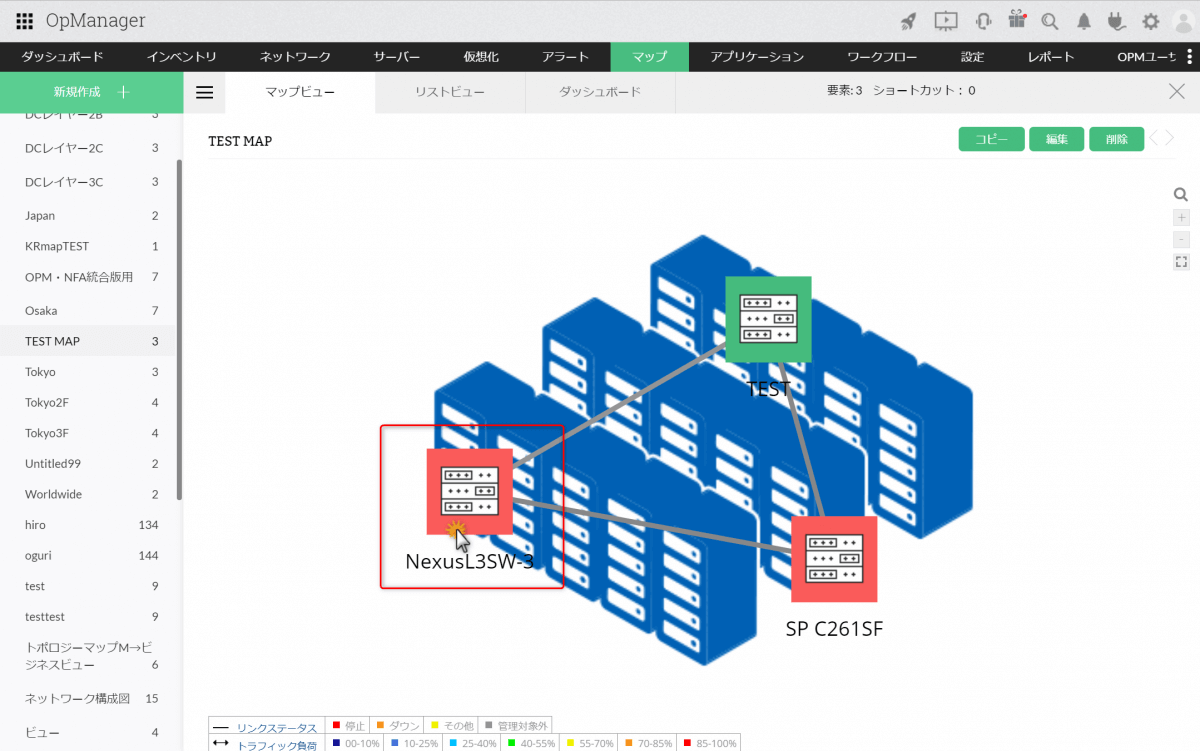Open the アプリケーション menu
Image resolution: width=1200 pixels, height=751 pixels.
point(757,57)
